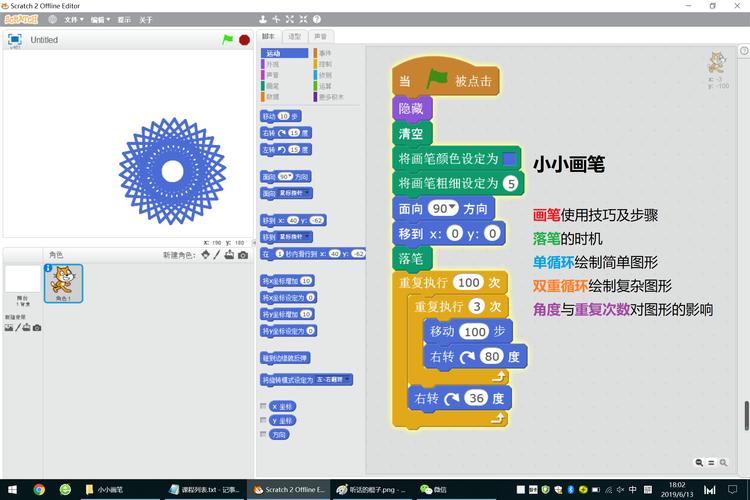The height and width of the screenshot is (500, 750).
Task: Switch to the 课程列表.txt Notepad taskbar window
Action: tap(205, 489)
